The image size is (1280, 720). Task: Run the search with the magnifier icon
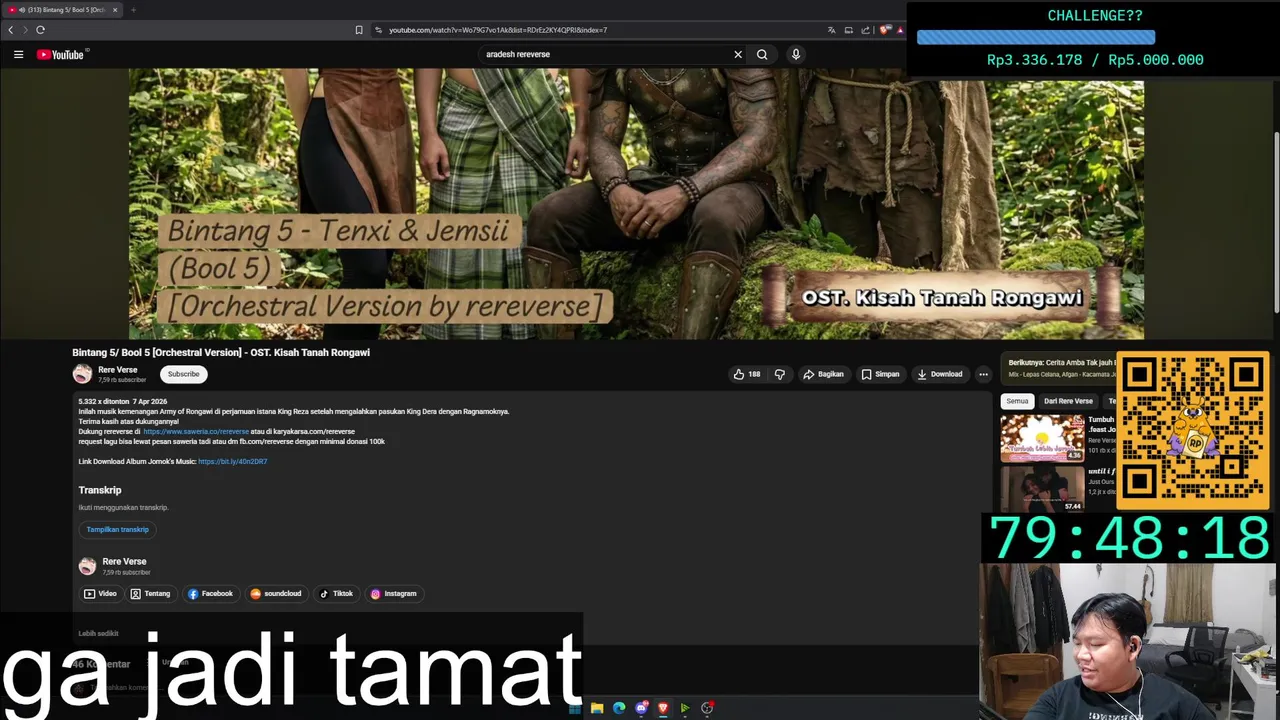(762, 54)
